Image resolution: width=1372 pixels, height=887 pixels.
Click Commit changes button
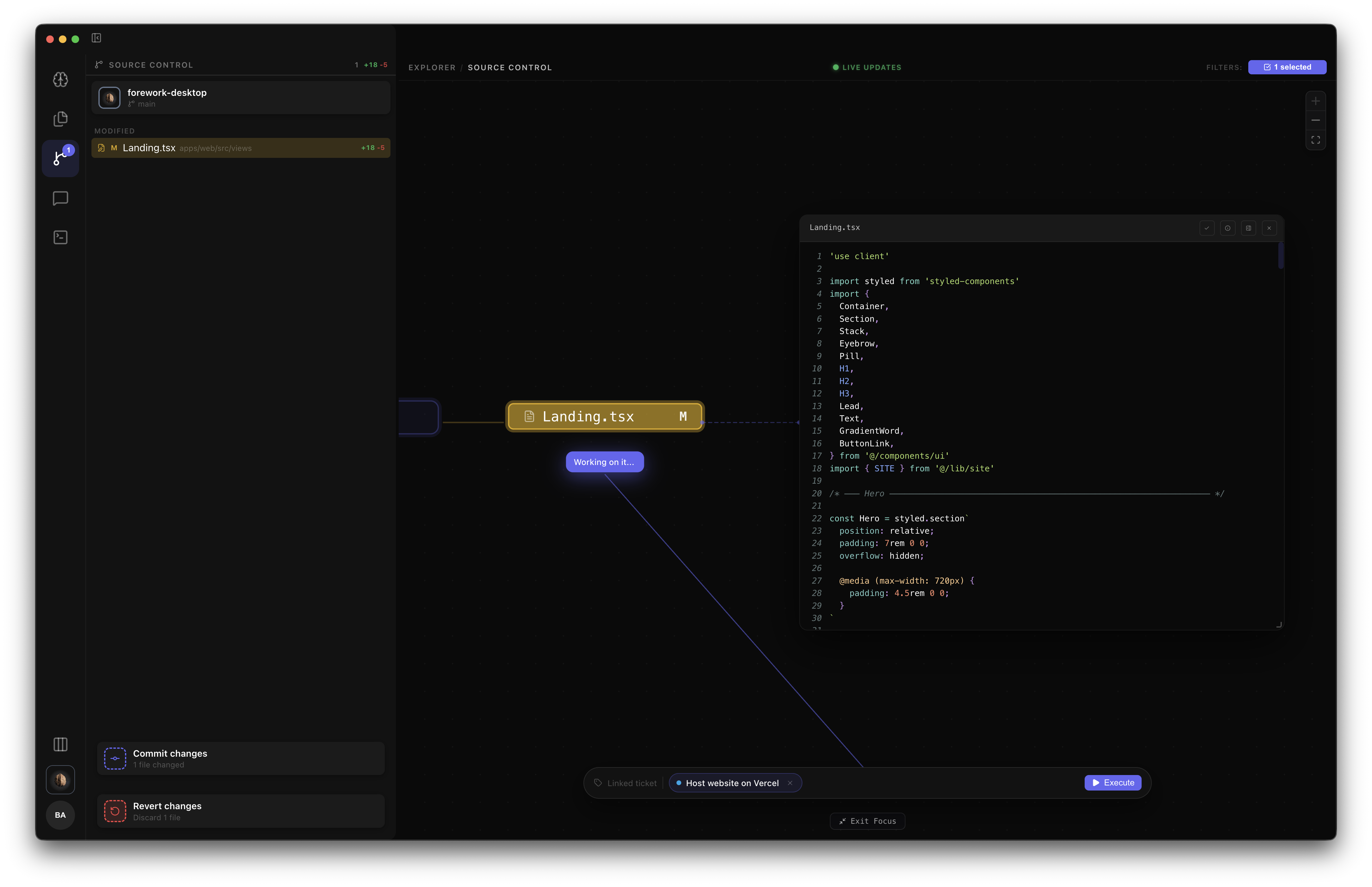[x=241, y=759]
